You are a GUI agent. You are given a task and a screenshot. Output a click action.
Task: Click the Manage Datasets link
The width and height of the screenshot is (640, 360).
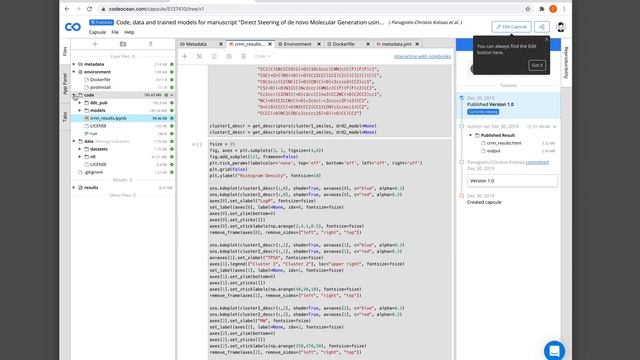tap(112, 141)
